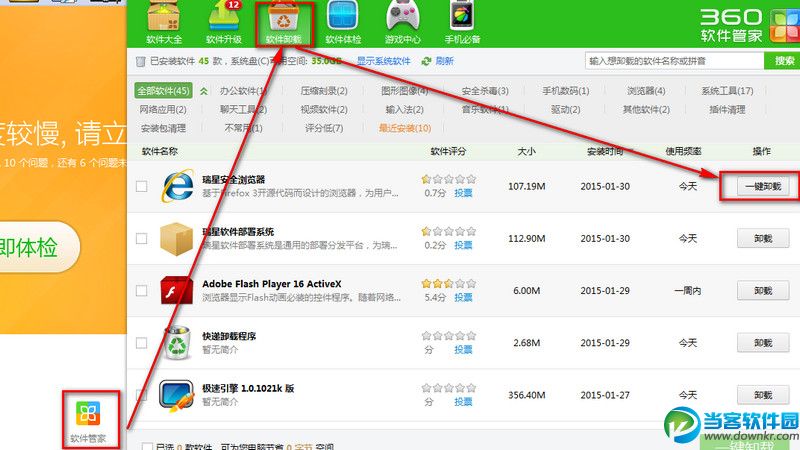The image size is (800, 450).
Task: Filter by 办公软件 category
Action: click(x=243, y=91)
